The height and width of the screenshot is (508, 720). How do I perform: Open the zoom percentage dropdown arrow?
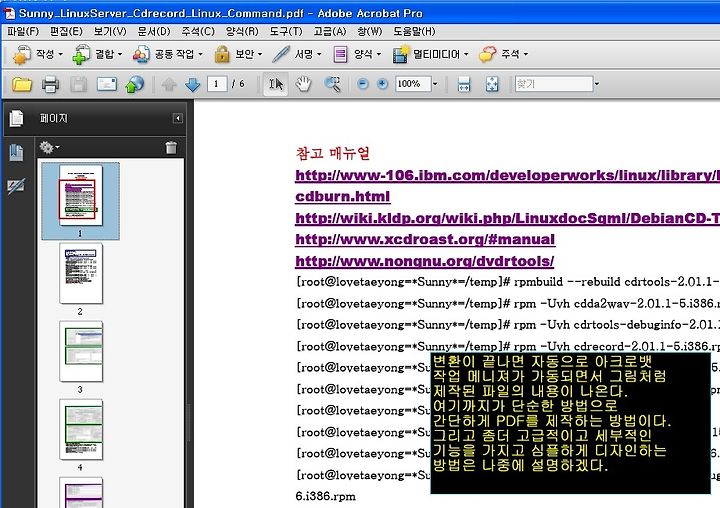coord(435,84)
